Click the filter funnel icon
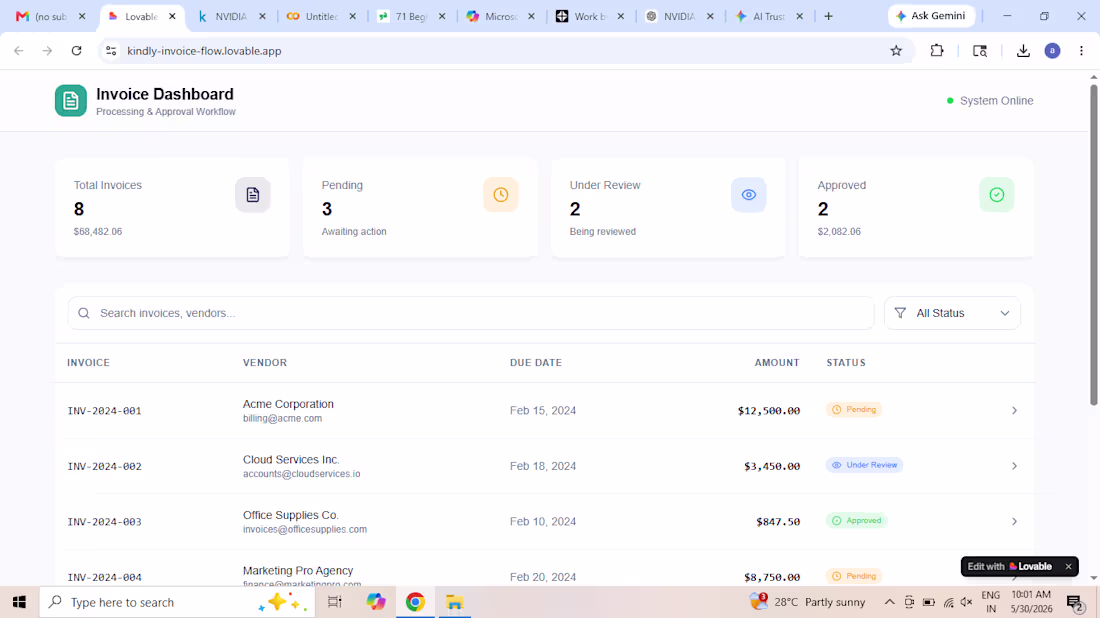This screenshot has height=618, width=1100. coord(900,313)
